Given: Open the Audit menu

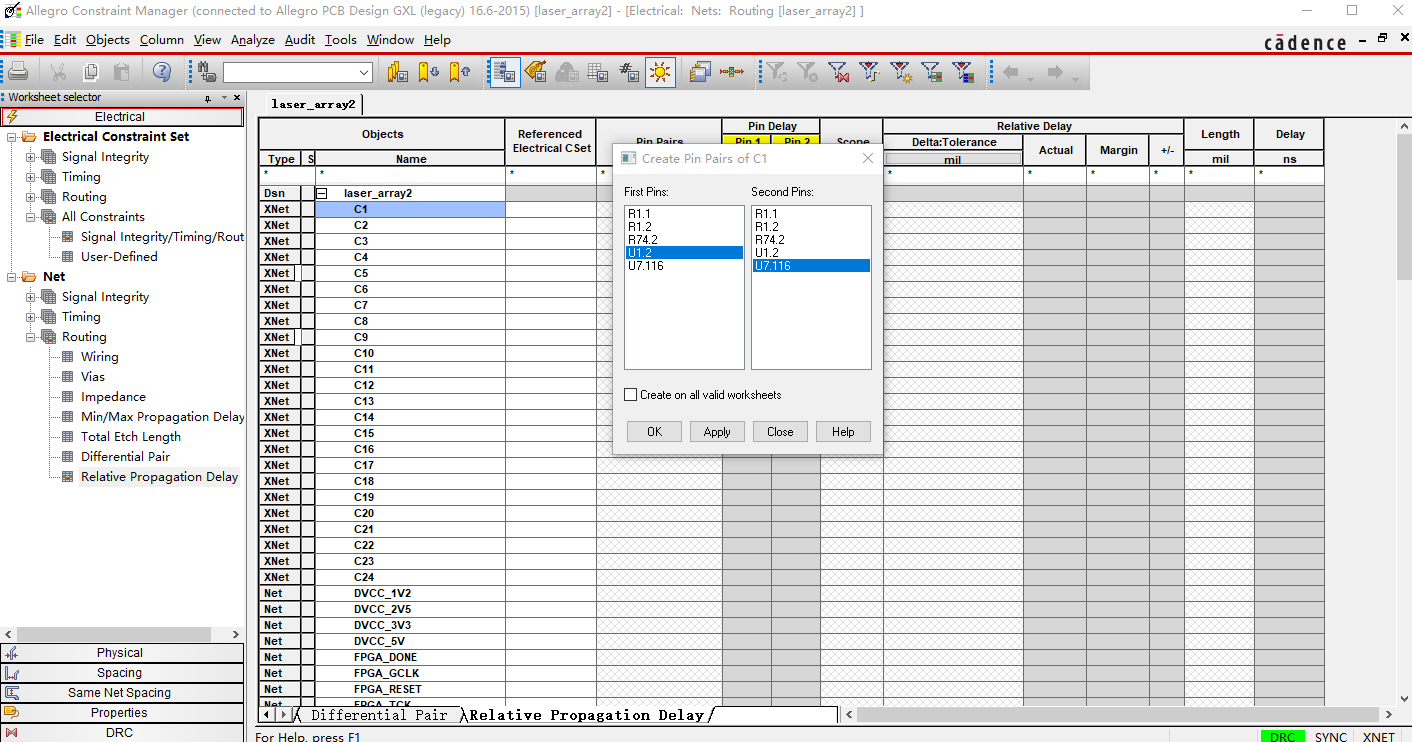Looking at the screenshot, I should tap(300, 40).
